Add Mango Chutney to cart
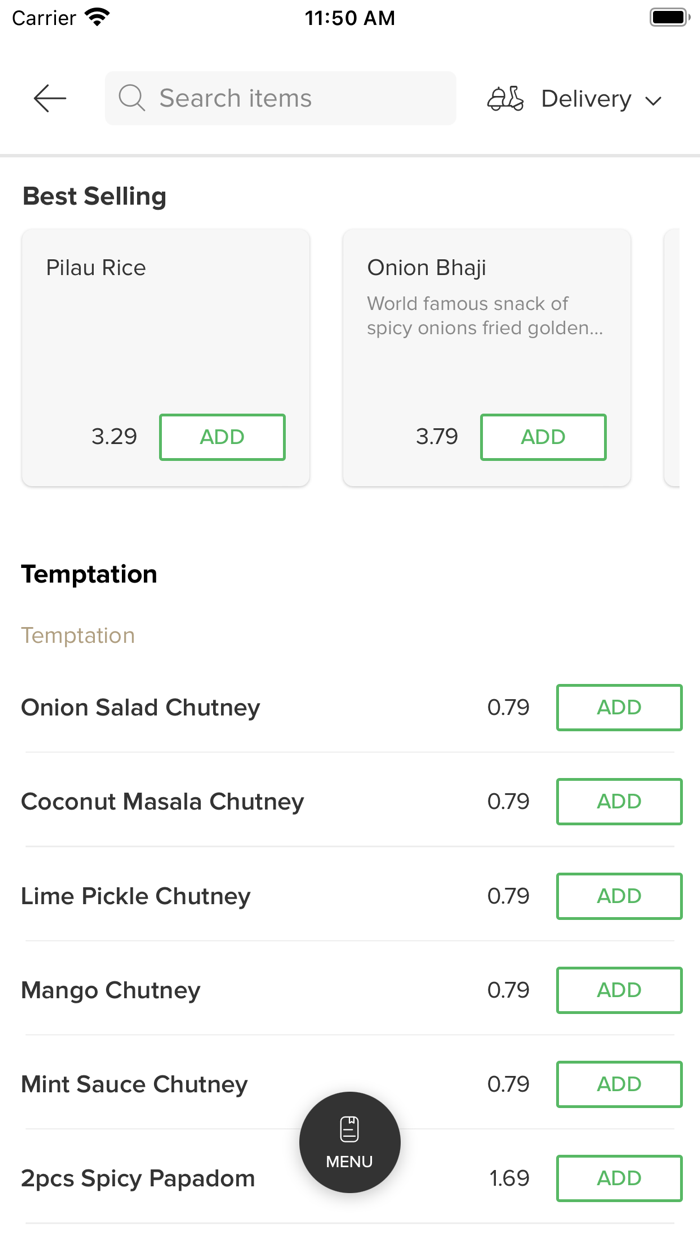This screenshot has height=1244, width=700. coord(619,990)
